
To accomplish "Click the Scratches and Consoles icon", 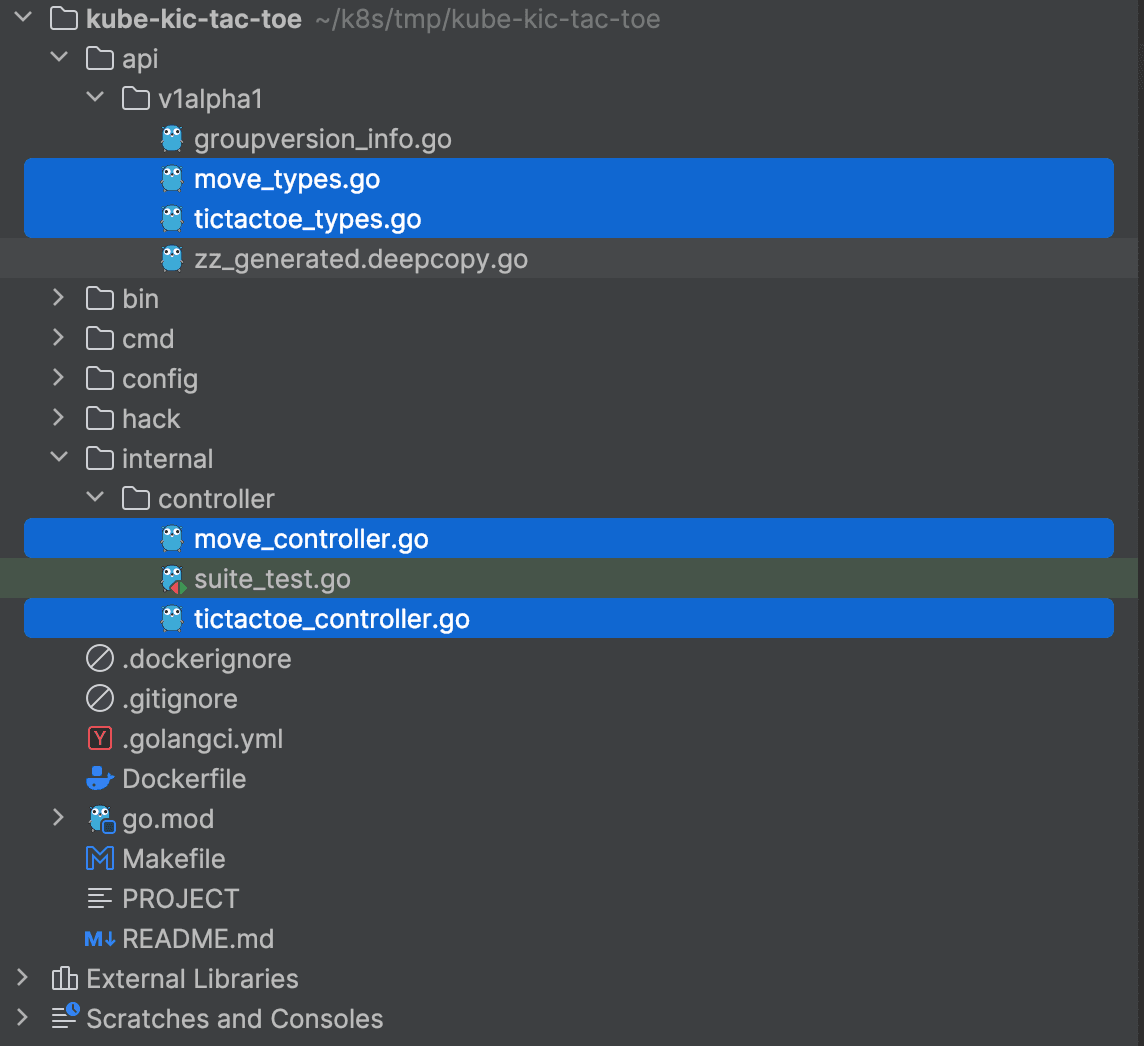I will click(x=64, y=1019).
